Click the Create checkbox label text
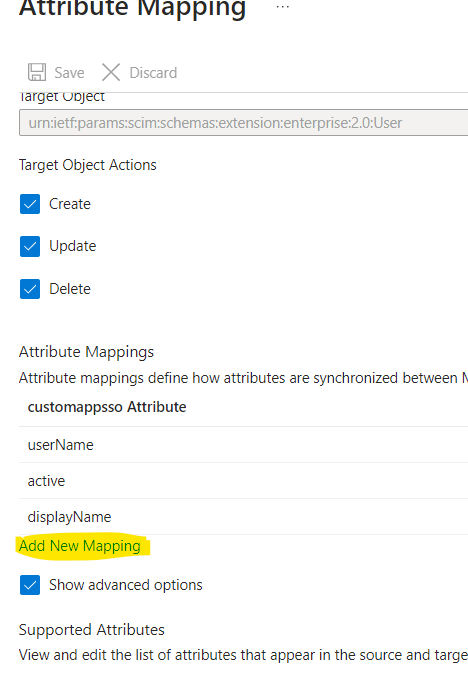Viewport: 468px width, 688px height. tap(70, 204)
